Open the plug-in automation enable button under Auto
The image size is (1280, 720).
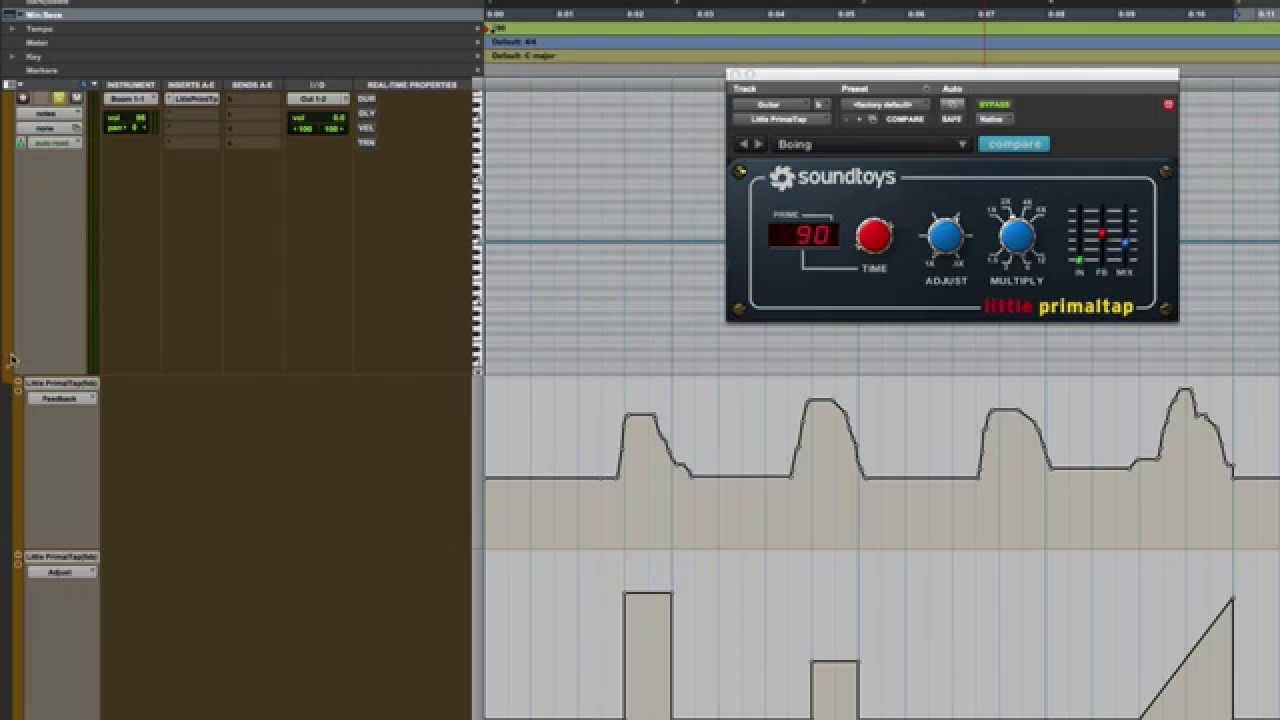[952, 104]
